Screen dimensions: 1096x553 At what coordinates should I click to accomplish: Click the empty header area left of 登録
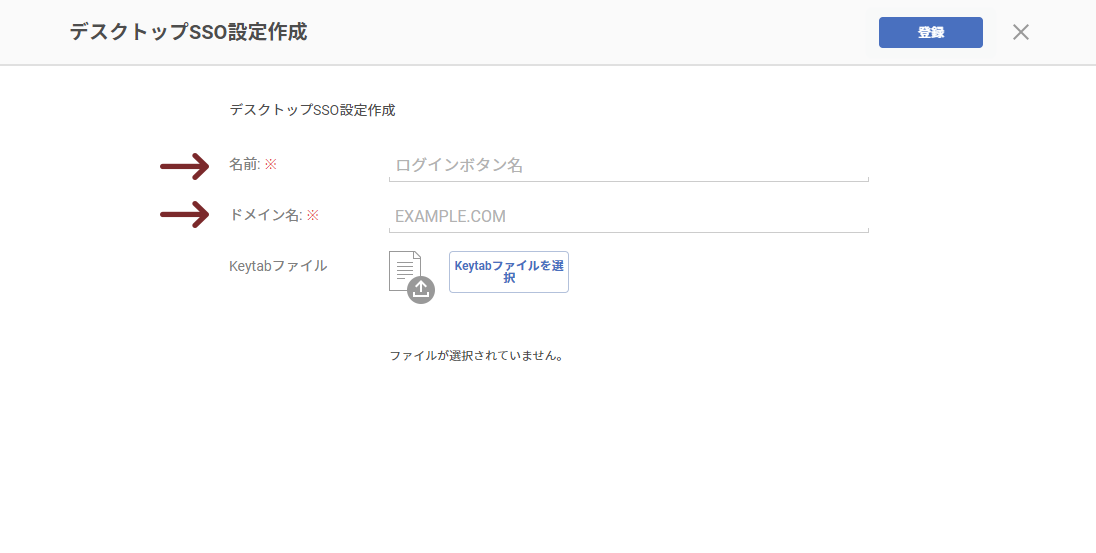[x=600, y=32]
